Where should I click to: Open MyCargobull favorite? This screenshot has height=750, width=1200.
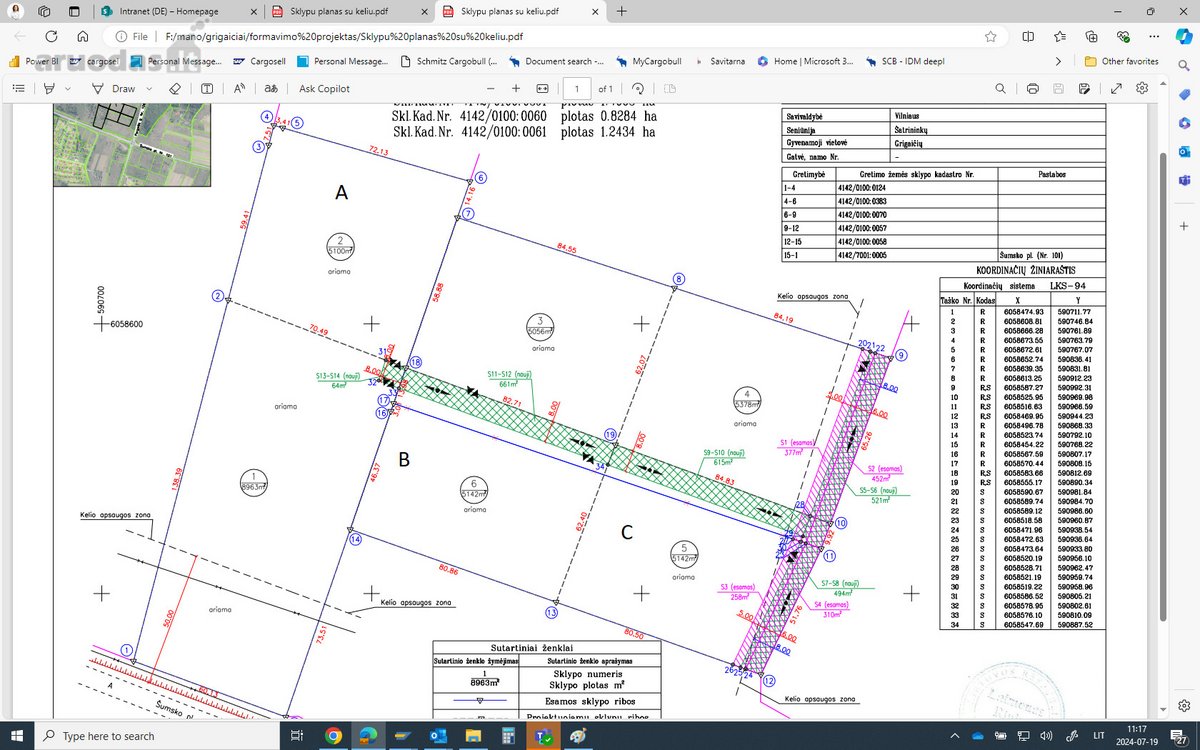coord(650,61)
